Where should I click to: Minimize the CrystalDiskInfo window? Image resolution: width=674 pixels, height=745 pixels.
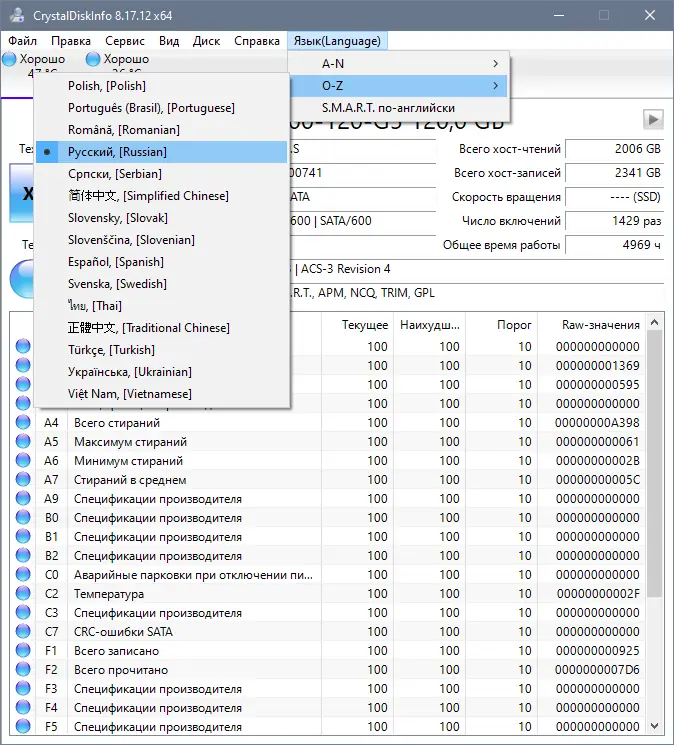click(559, 15)
